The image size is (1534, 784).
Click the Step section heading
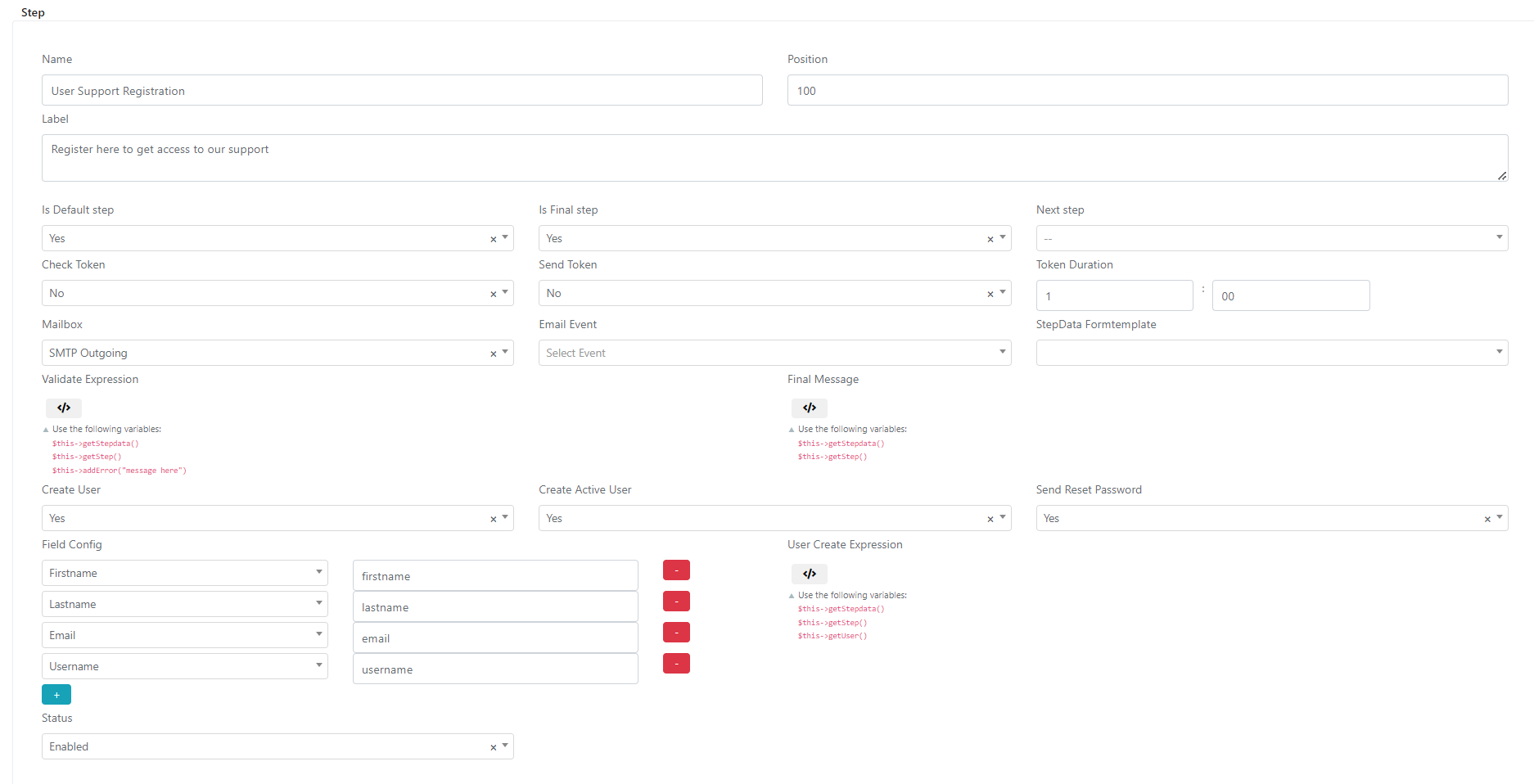[33, 12]
